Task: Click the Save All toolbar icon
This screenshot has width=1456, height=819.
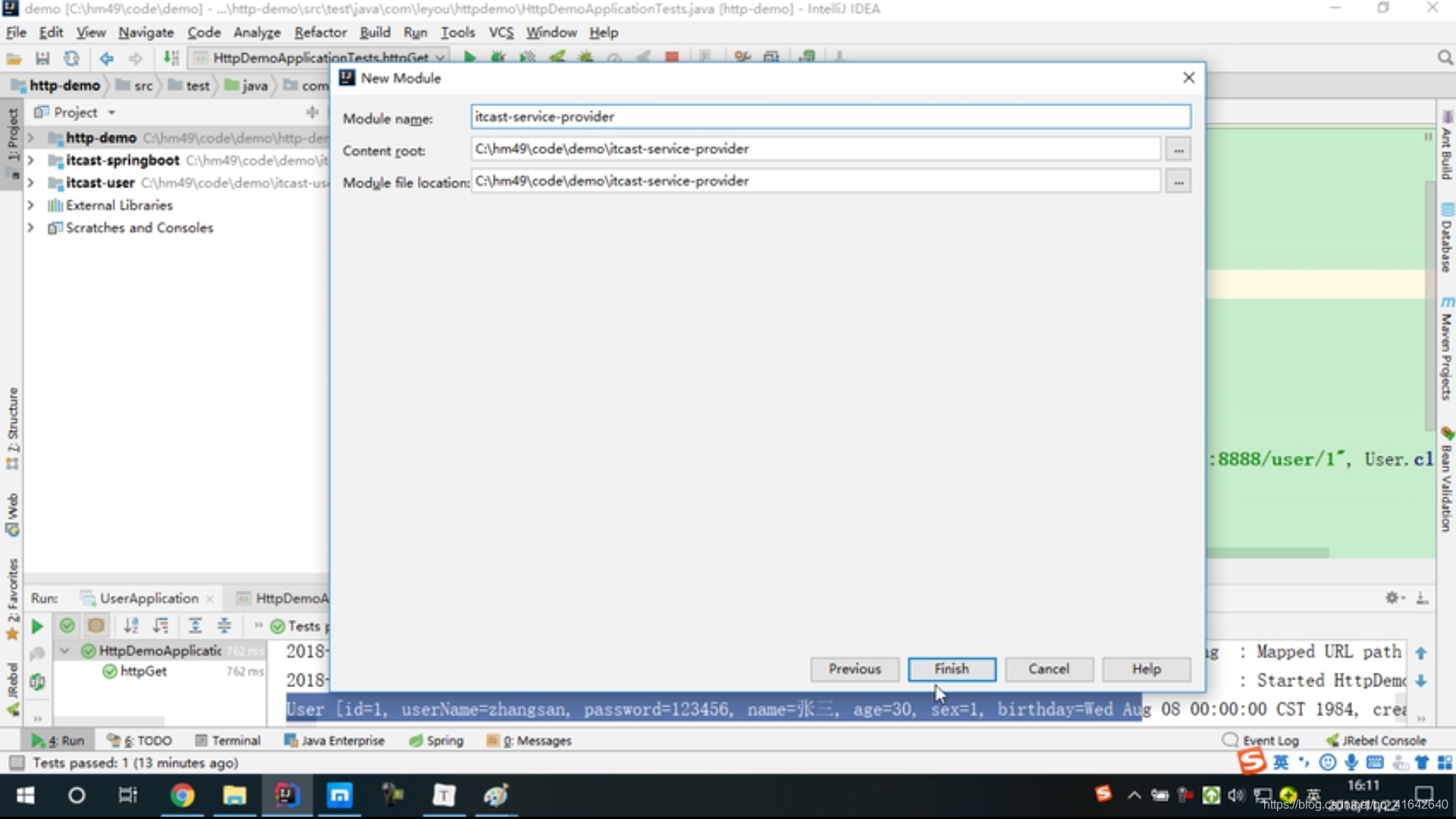Action: click(x=42, y=58)
